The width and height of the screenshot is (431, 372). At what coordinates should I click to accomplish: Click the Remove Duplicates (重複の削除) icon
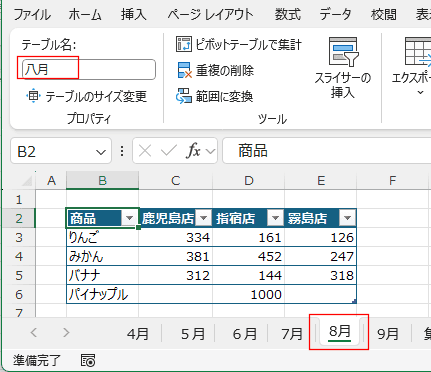tap(185, 70)
